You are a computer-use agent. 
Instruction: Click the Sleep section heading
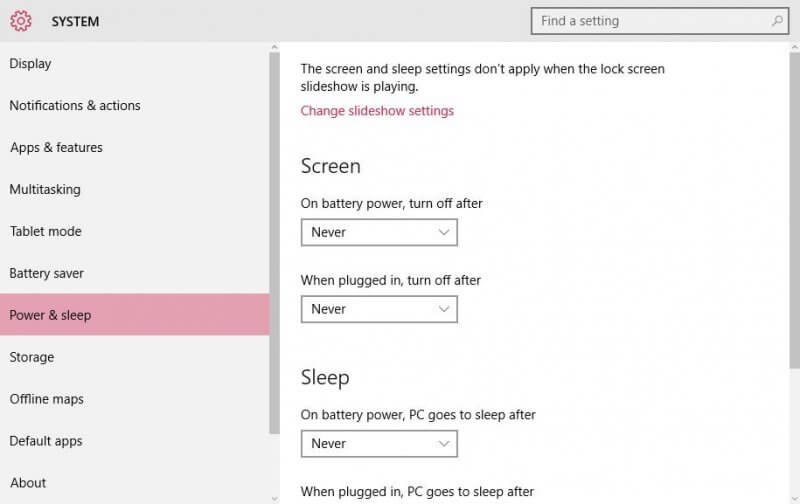325,378
